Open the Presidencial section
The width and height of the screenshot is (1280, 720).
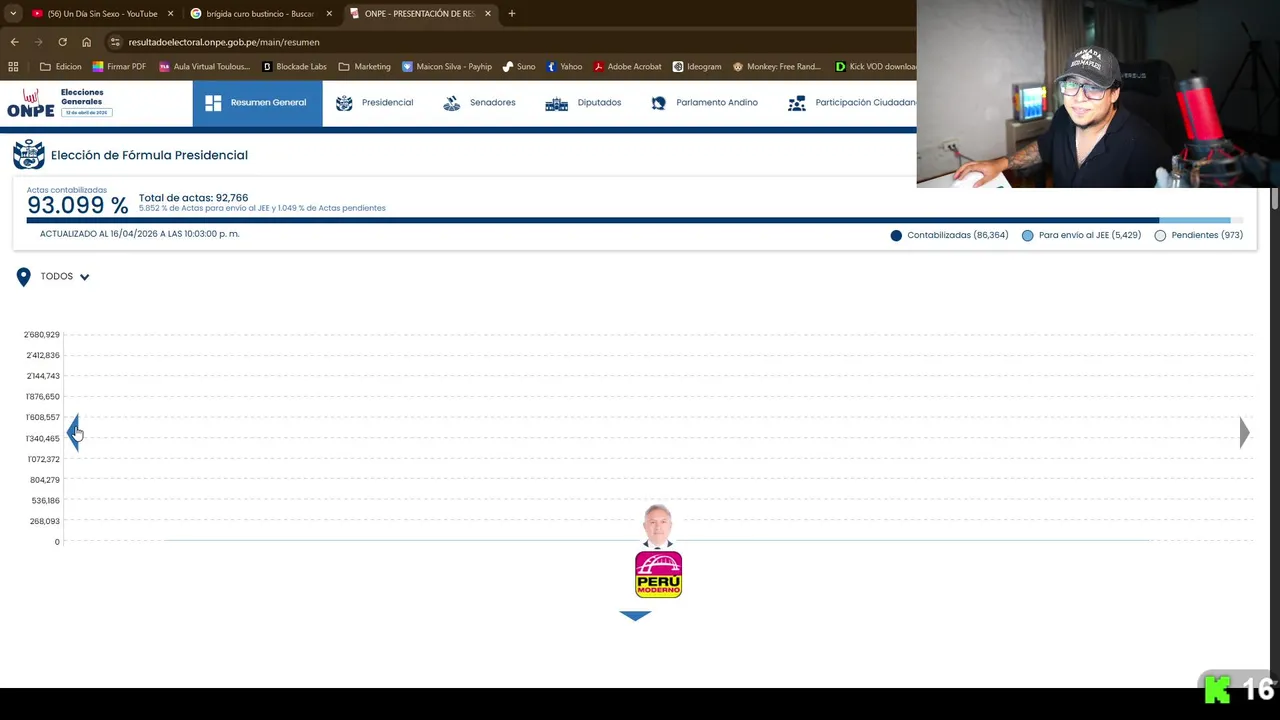(375, 103)
